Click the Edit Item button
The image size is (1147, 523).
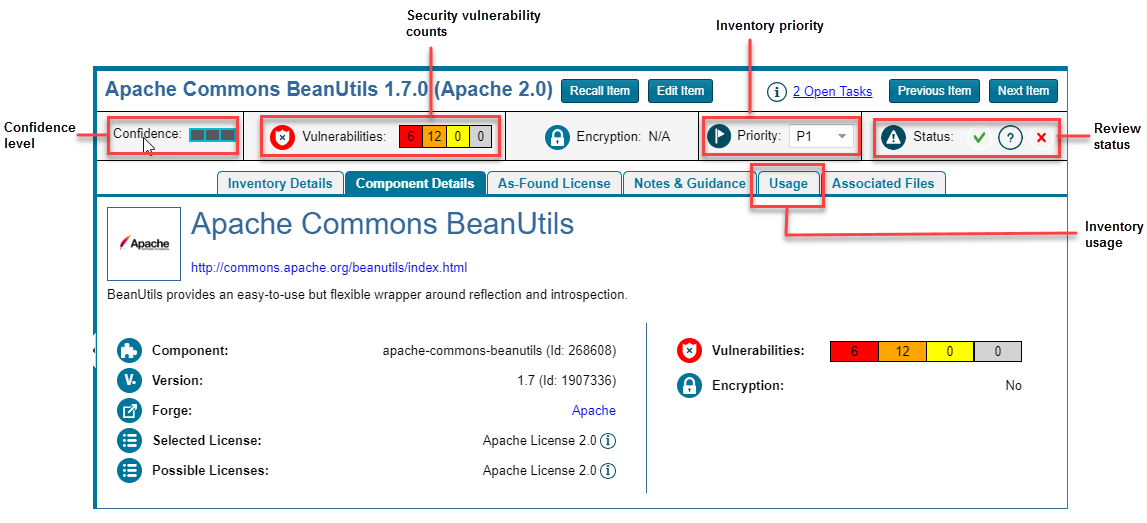(680, 91)
